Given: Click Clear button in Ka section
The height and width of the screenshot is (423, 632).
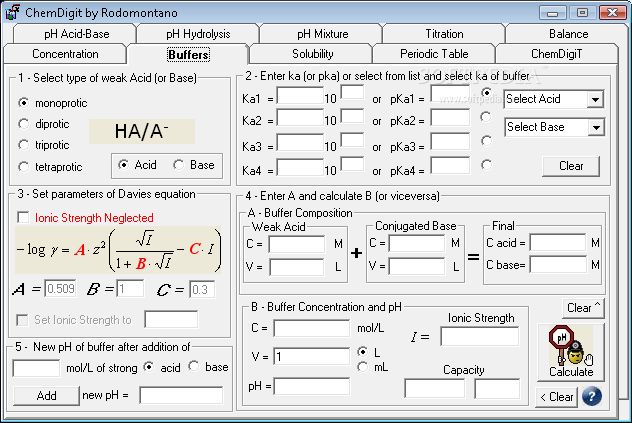Looking at the screenshot, I should pyautogui.click(x=571, y=166).
